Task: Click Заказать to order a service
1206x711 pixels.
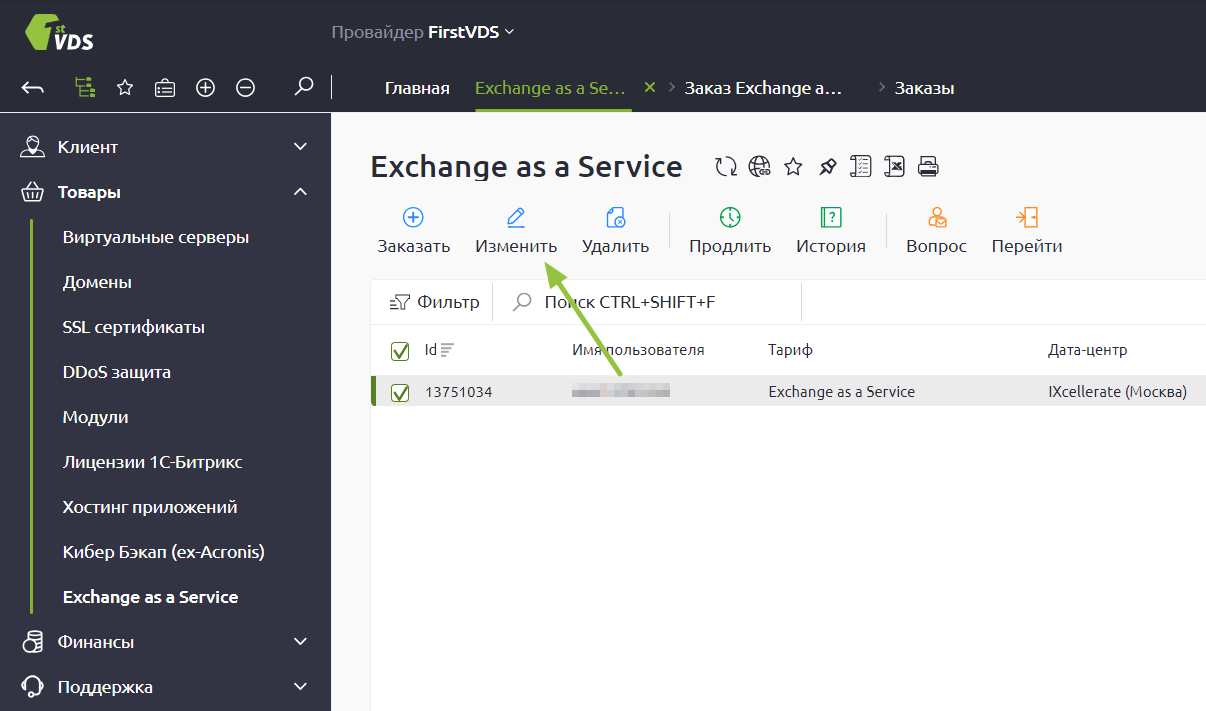Action: [414, 231]
